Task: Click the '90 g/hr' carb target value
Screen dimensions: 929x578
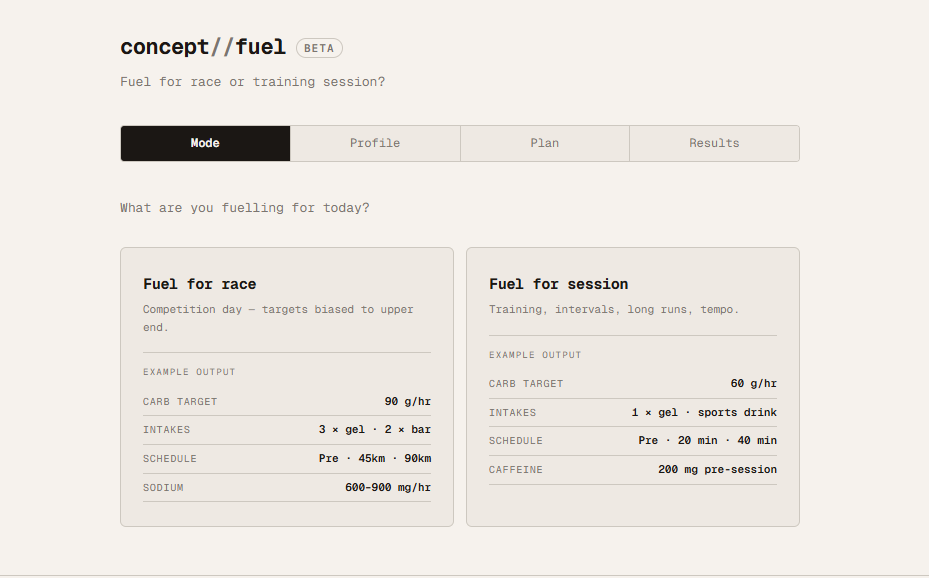Action: click(408, 402)
